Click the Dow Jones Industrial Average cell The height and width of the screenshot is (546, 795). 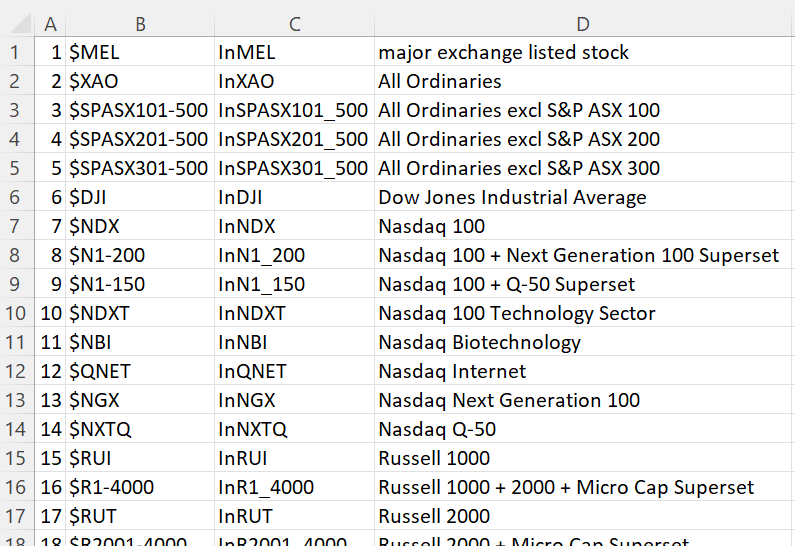(583, 197)
